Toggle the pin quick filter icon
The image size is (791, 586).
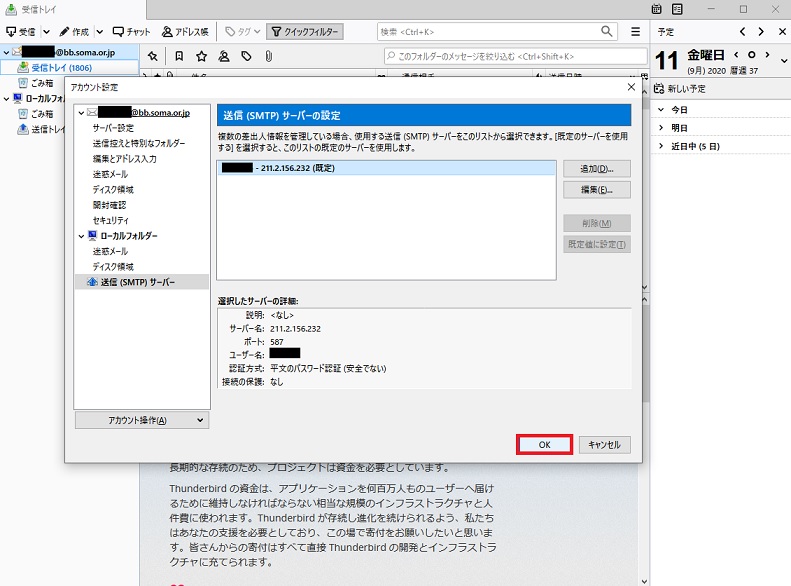pos(152,56)
